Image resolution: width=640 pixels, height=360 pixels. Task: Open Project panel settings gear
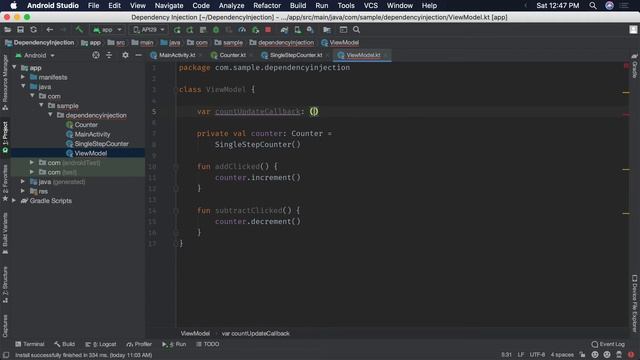(x=125, y=55)
